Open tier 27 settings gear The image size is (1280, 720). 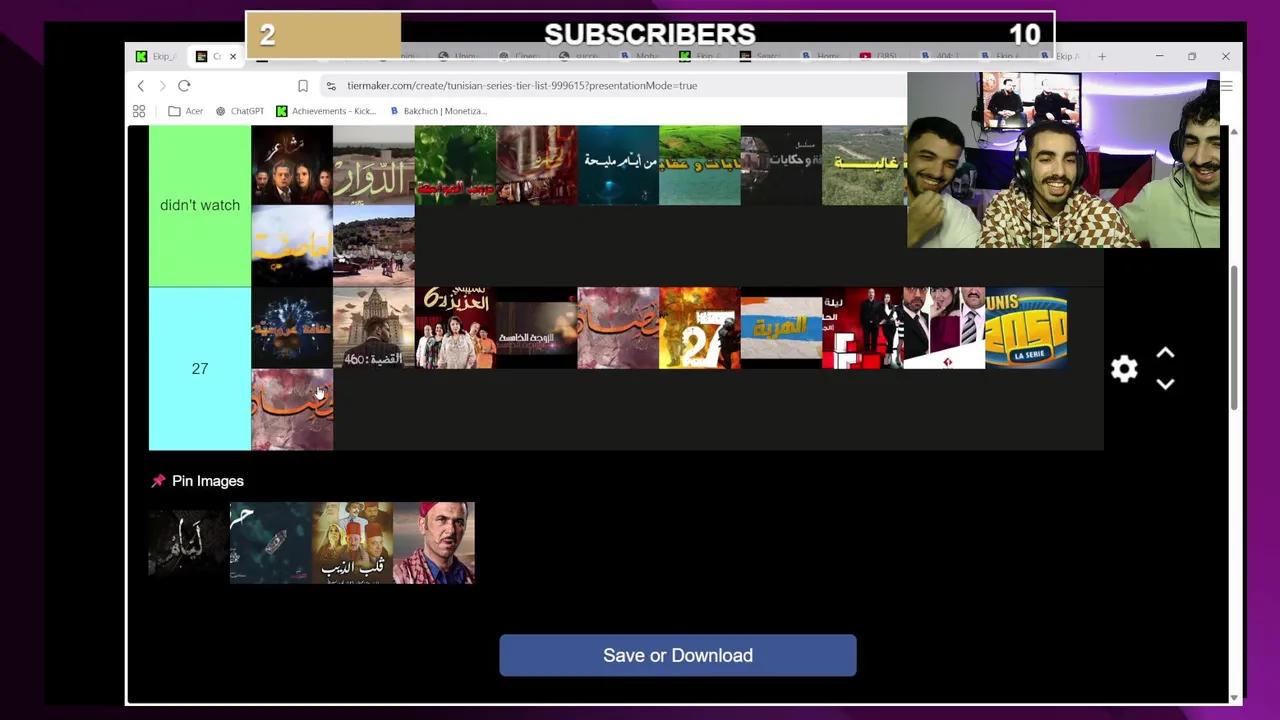pyautogui.click(x=1124, y=369)
